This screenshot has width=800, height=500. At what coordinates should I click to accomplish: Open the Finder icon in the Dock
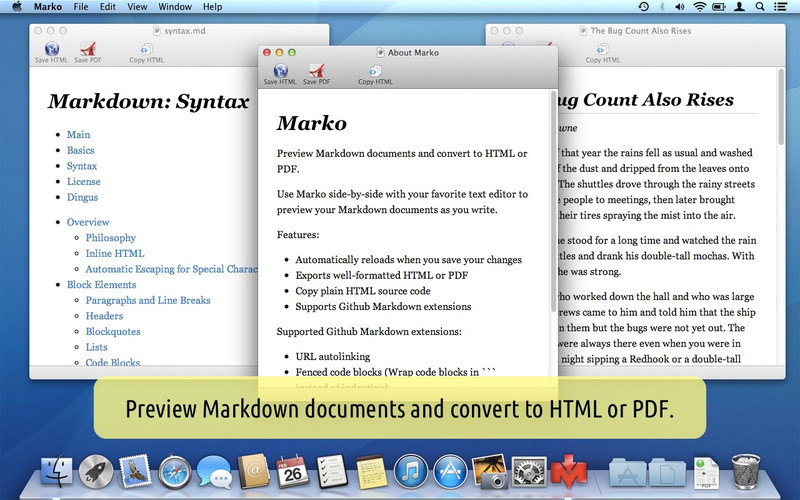pos(57,471)
